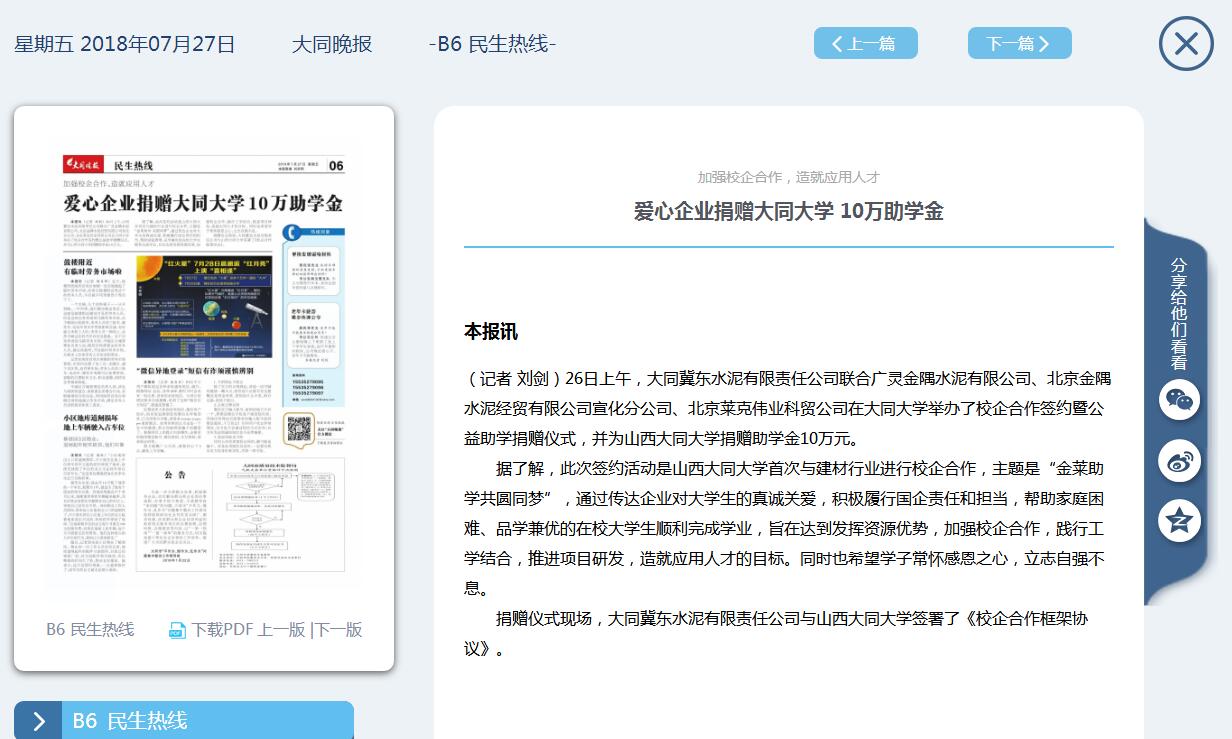The height and width of the screenshot is (739, 1232).
Task: Open the next page via 下一版
Action: click(338, 630)
